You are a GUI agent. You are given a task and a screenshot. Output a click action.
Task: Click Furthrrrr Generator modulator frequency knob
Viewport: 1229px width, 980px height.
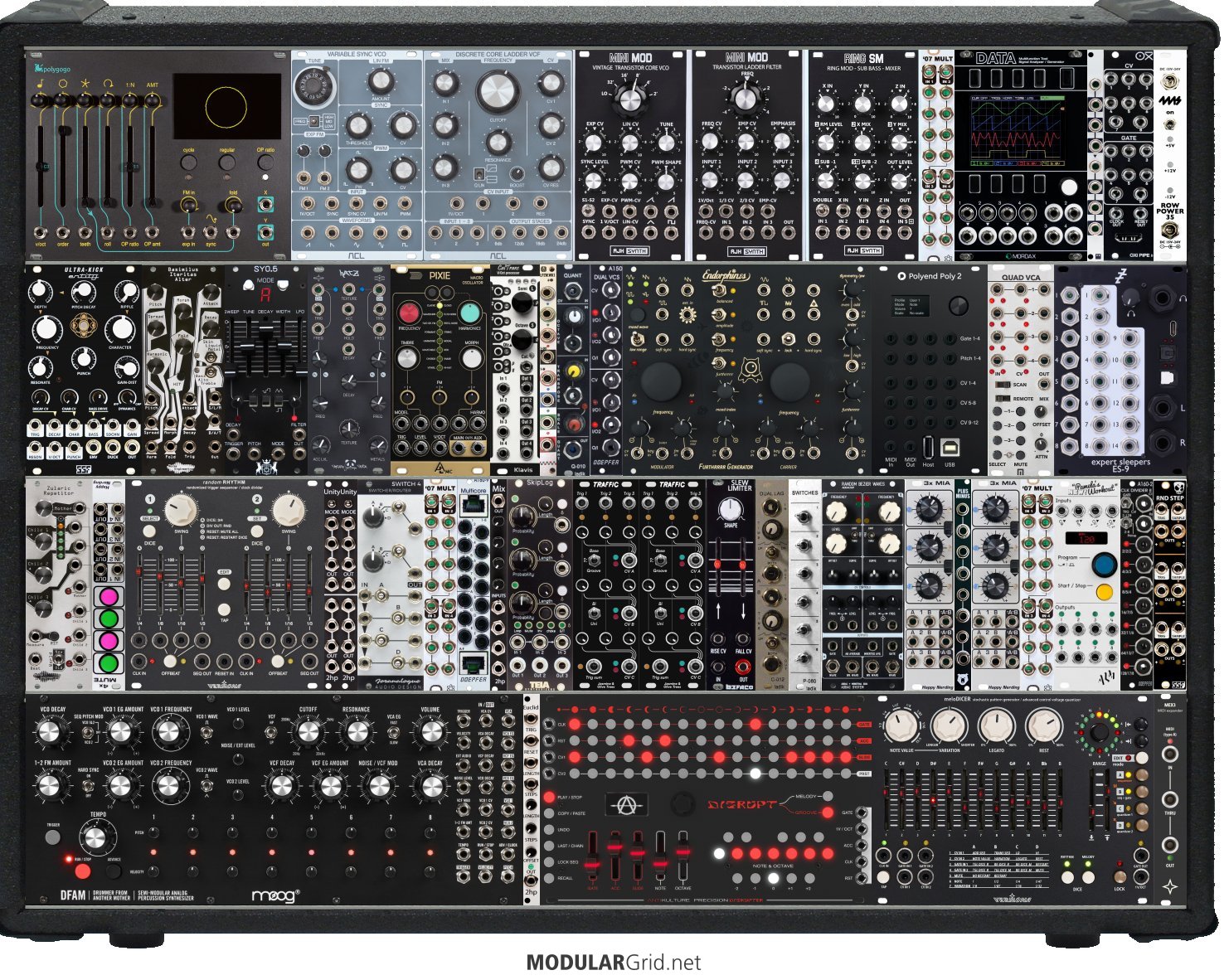pos(661,381)
